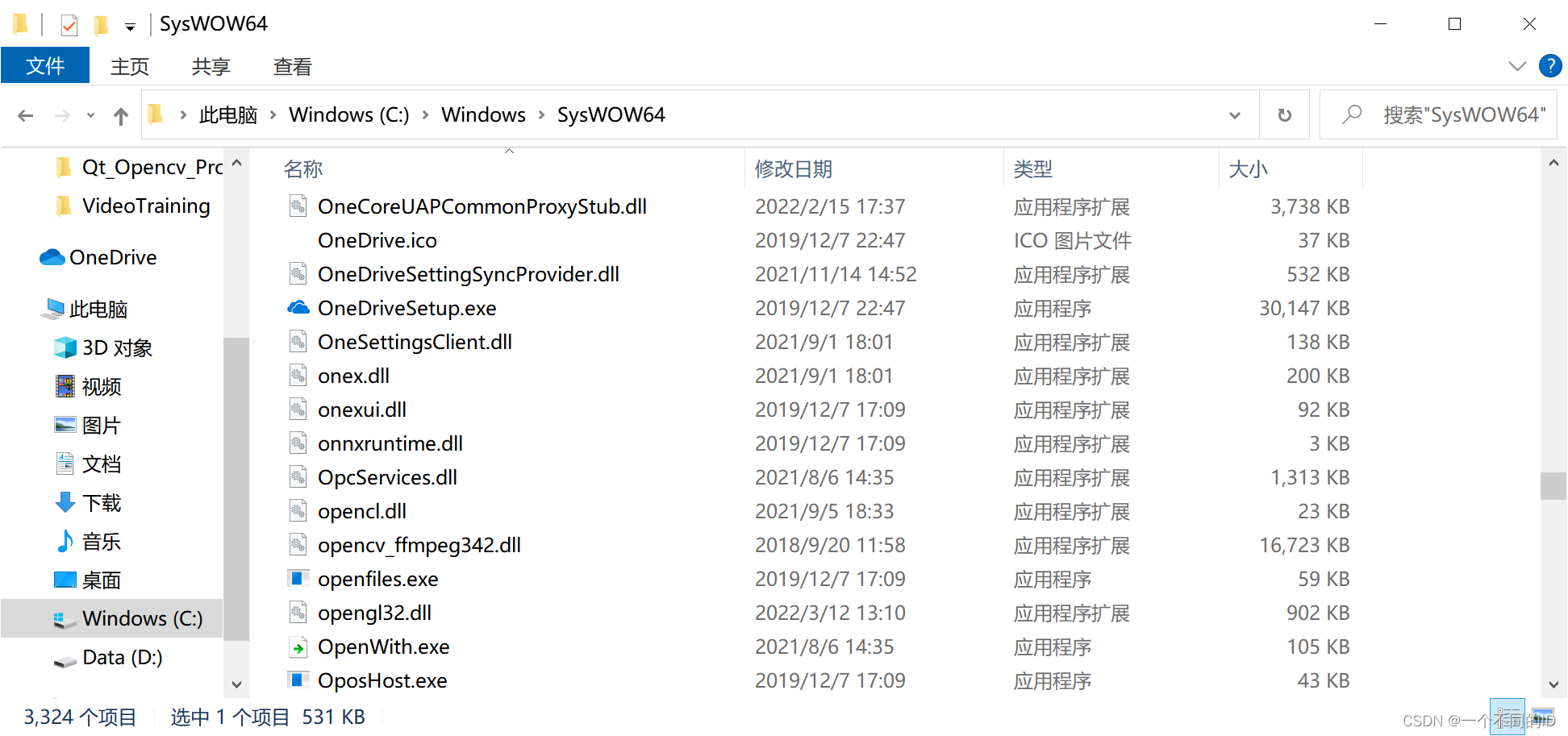This screenshot has width=1568, height=736.
Task: Switch to details view in status bar
Action: point(1508,717)
